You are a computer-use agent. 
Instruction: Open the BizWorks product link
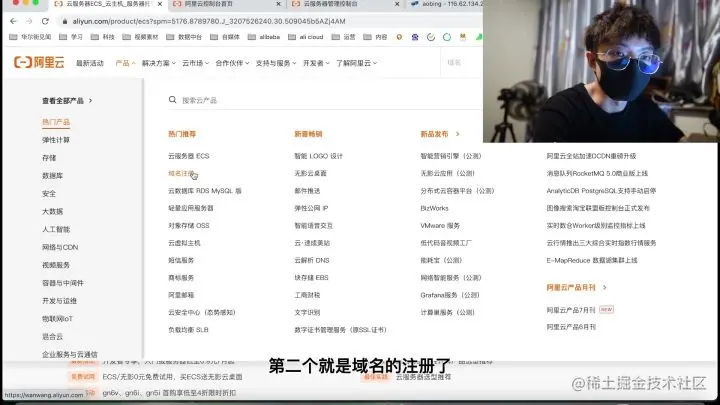[434, 208]
